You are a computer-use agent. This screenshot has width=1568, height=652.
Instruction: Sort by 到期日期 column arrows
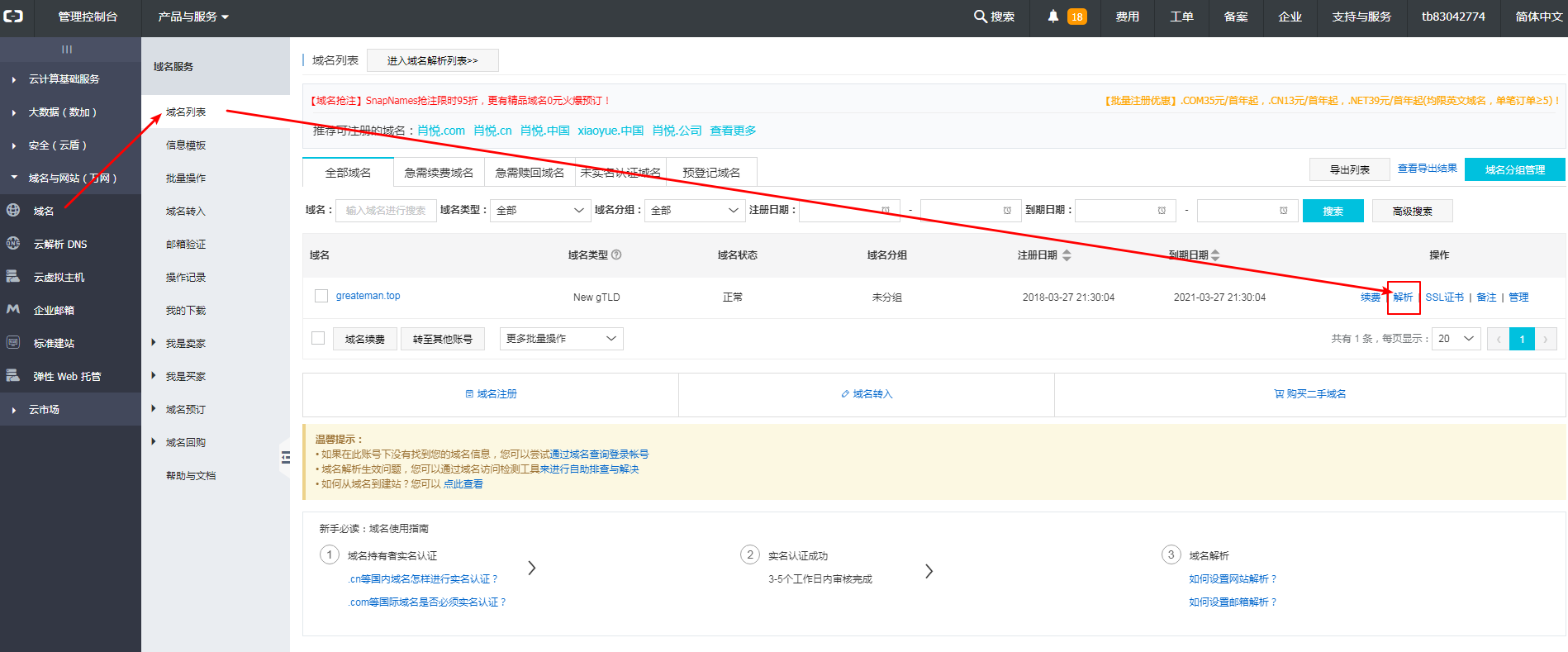pyautogui.click(x=1215, y=255)
